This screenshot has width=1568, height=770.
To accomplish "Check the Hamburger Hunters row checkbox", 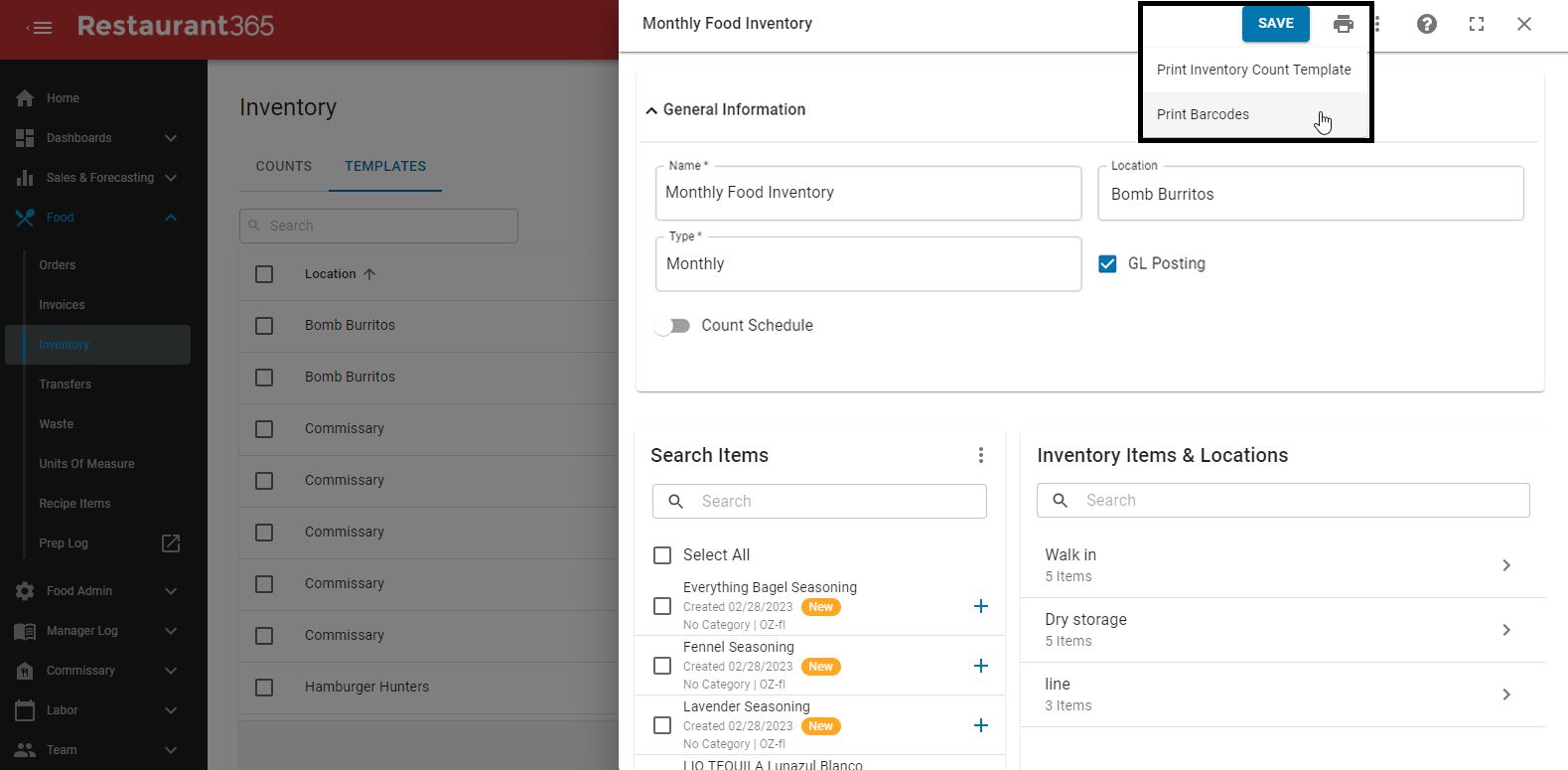I will 264,688.
